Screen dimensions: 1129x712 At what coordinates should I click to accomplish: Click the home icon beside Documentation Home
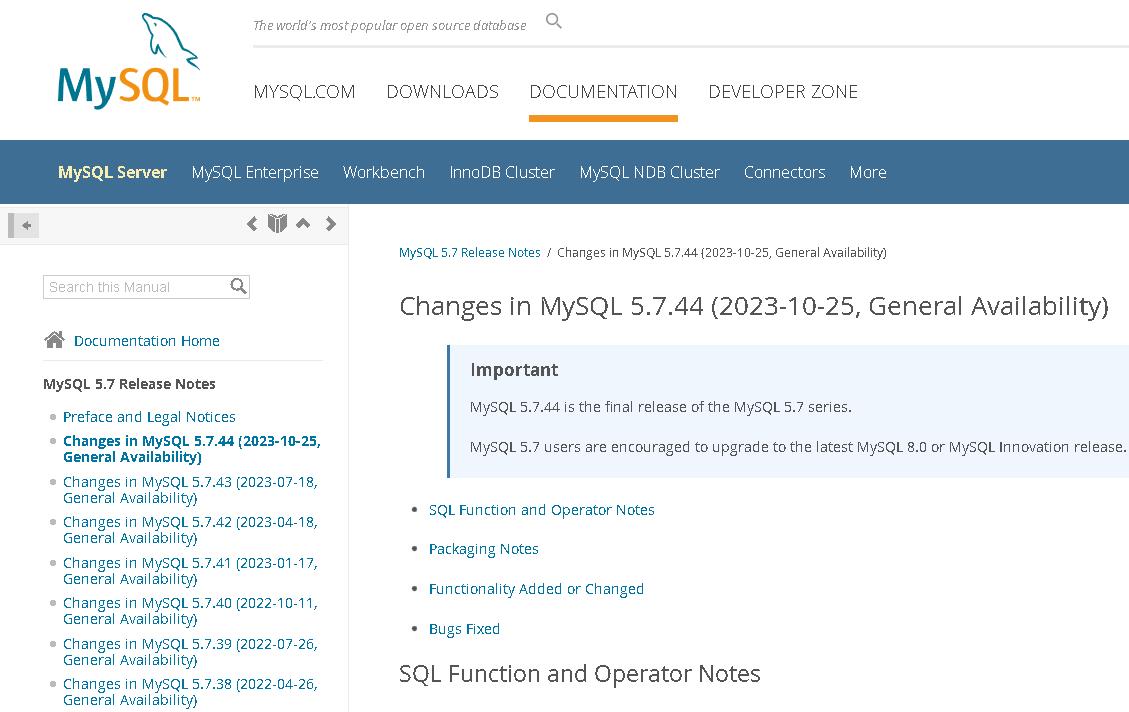[54, 339]
